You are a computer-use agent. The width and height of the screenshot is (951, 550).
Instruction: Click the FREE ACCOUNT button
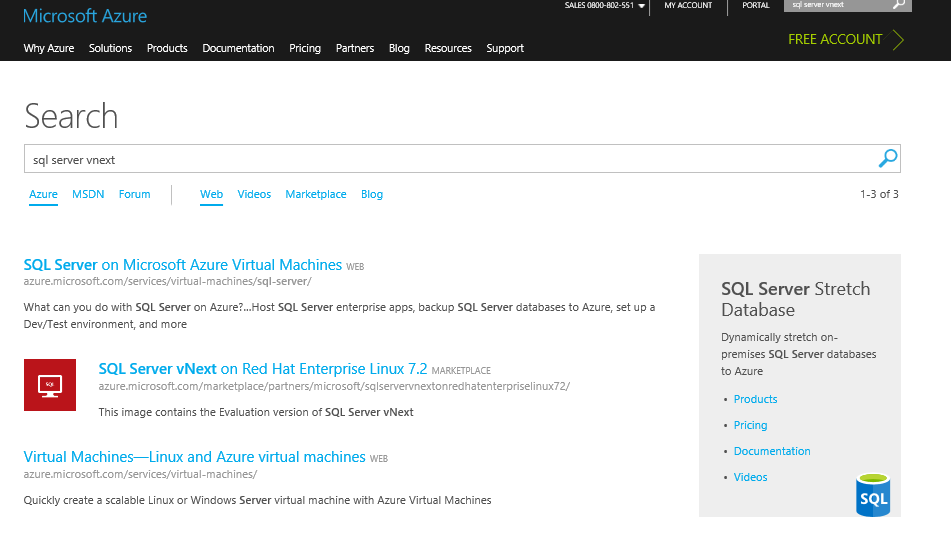pos(835,39)
